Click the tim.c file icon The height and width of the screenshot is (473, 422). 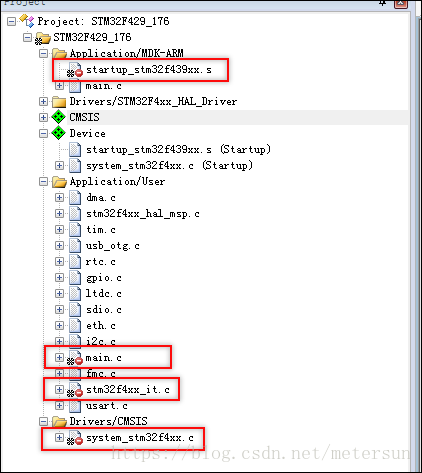(x=75, y=229)
